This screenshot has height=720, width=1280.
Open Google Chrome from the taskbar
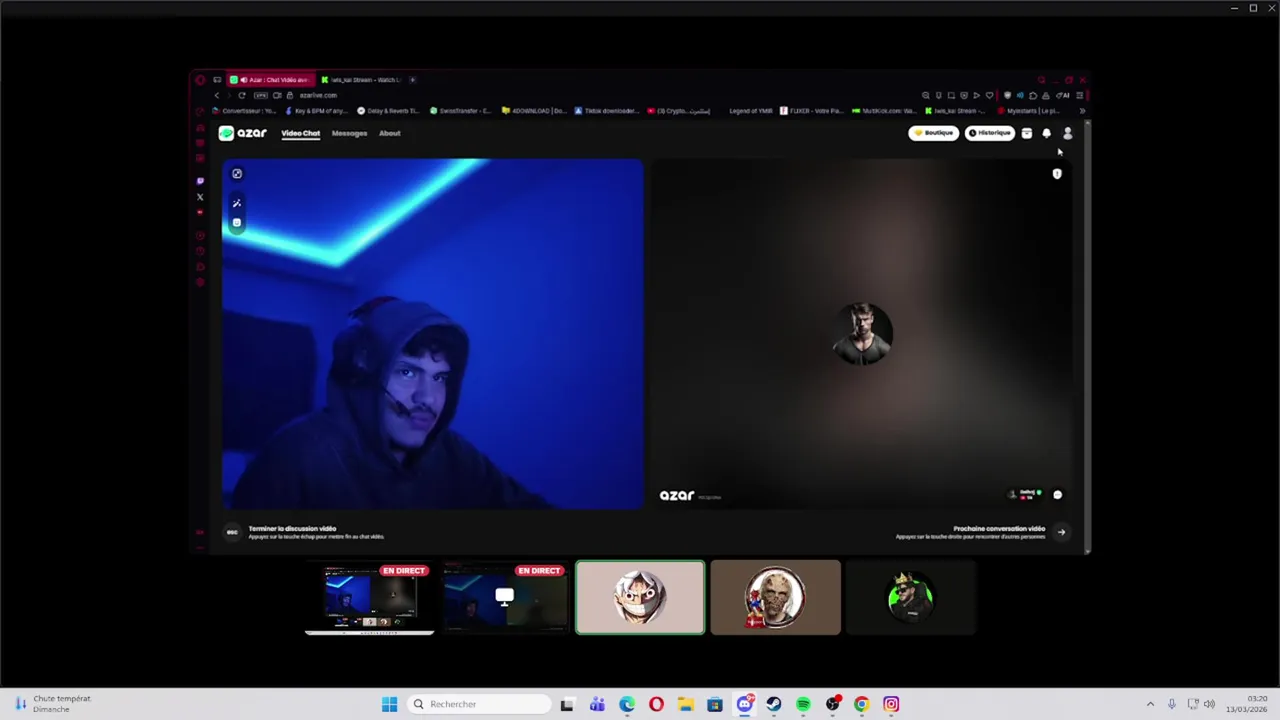(862, 704)
